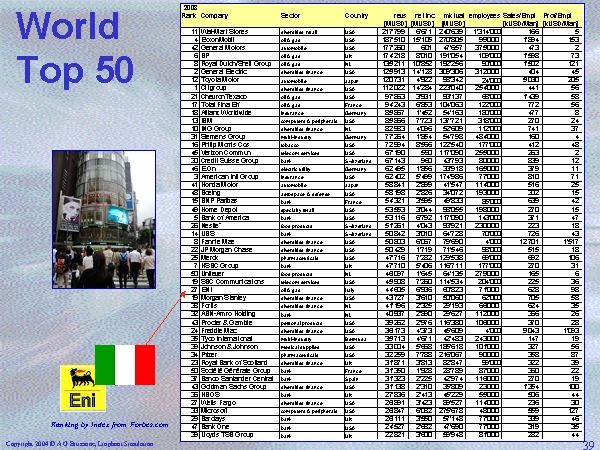Select the Merck company cell
The image size is (600, 450).
click(240, 258)
